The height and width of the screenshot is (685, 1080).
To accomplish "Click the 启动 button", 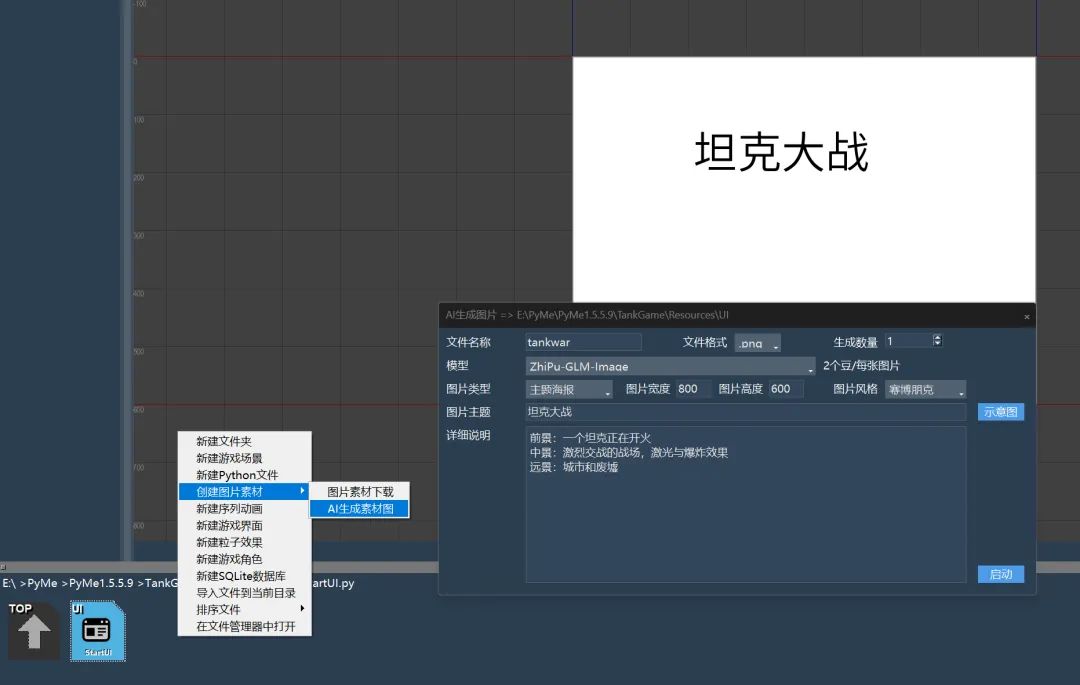I will pyautogui.click(x=1001, y=574).
